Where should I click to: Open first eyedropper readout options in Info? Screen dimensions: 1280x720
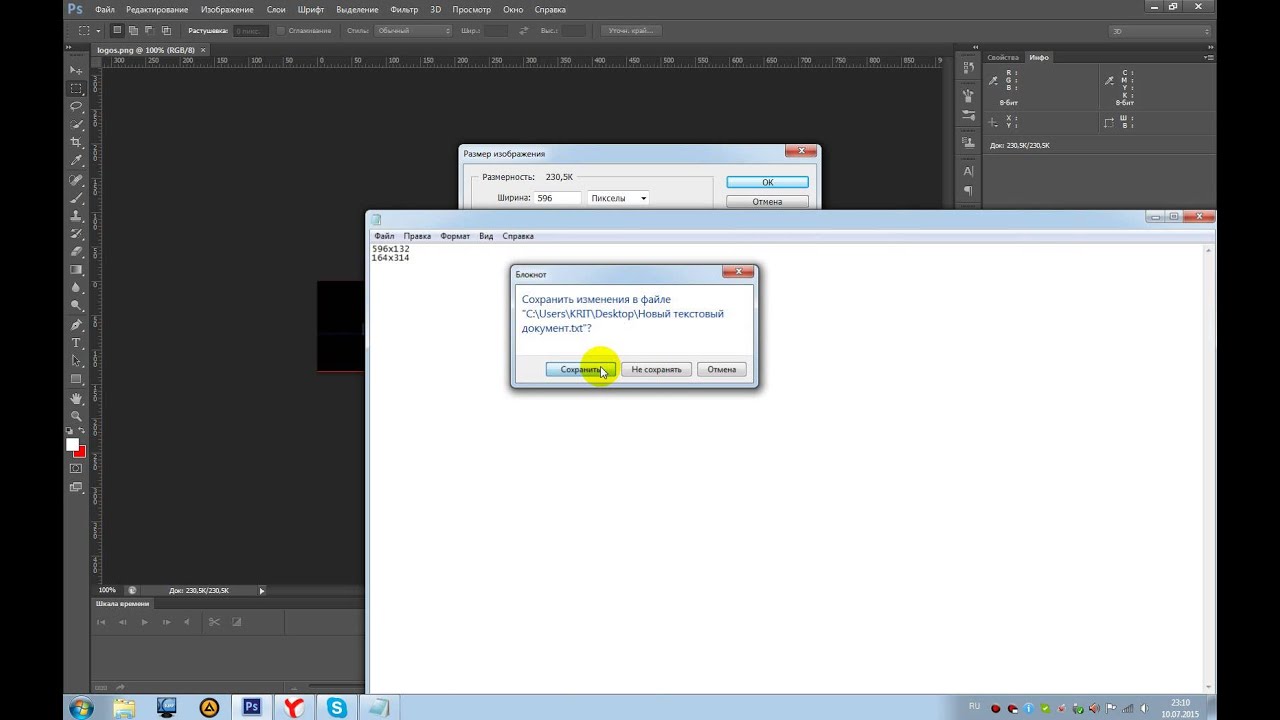pos(994,79)
